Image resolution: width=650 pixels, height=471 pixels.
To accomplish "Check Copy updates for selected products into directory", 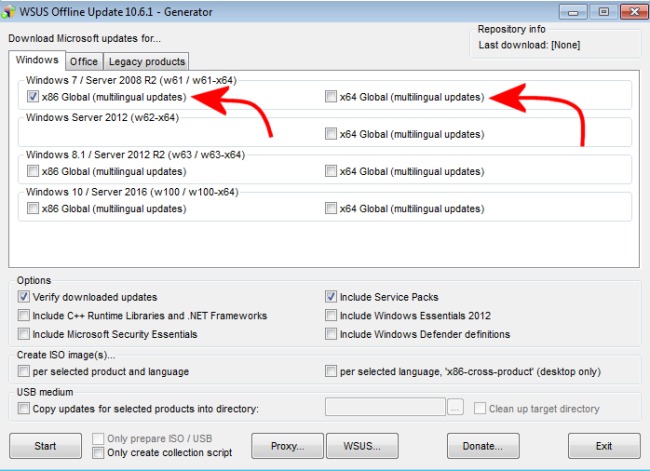I will (x=24, y=408).
